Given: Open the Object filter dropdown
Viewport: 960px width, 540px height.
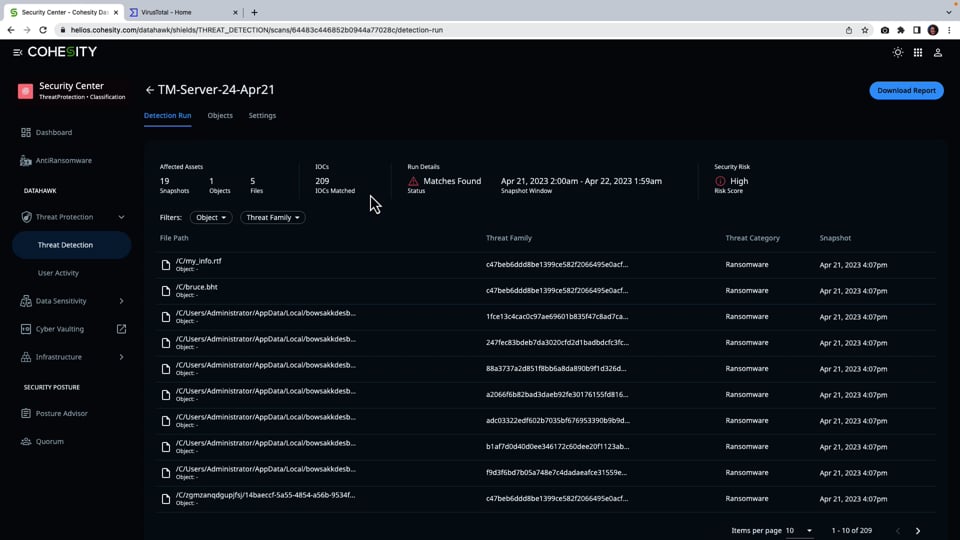Looking at the screenshot, I should 211,217.
